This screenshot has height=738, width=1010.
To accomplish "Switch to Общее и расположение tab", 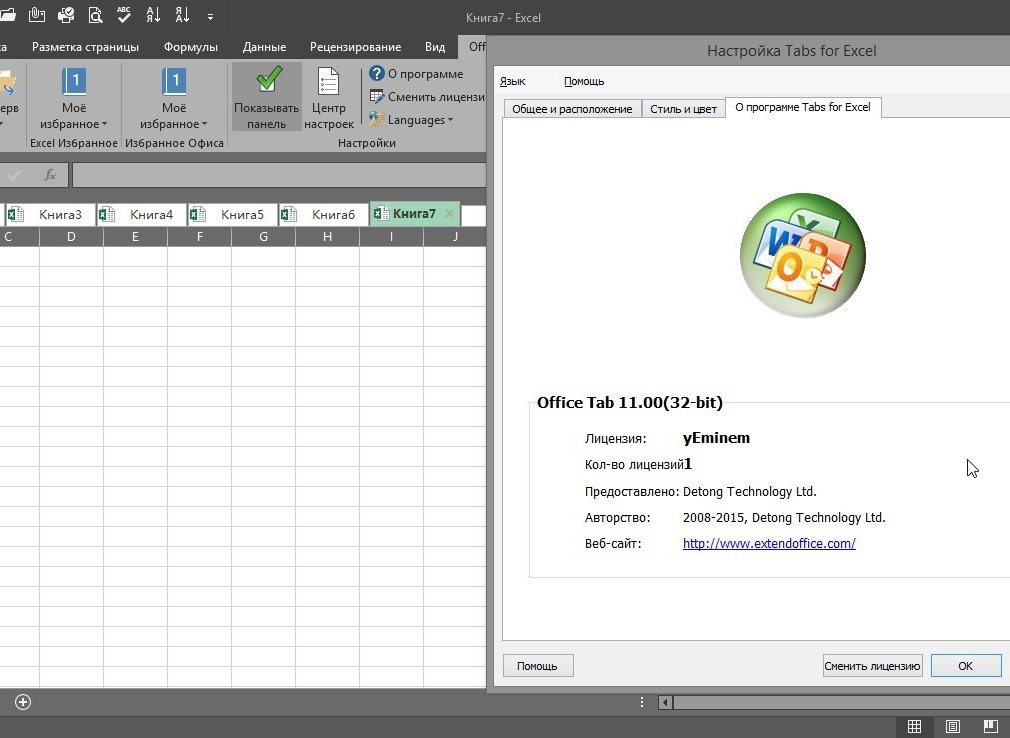I will pyautogui.click(x=572, y=109).
